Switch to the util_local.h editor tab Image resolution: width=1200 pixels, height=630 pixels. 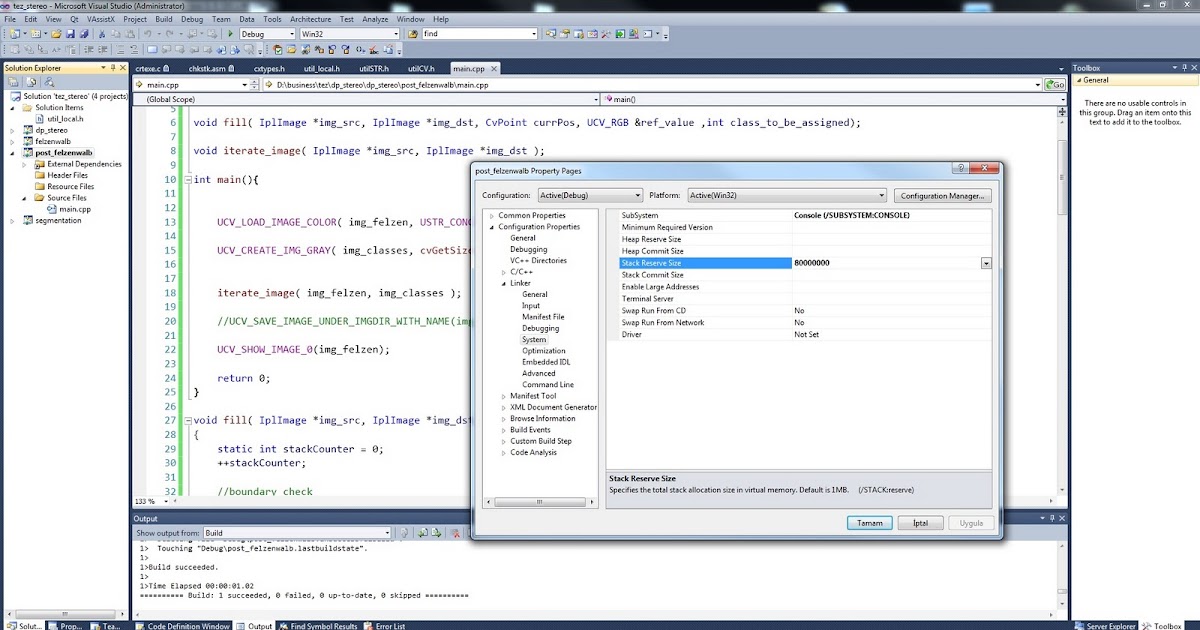[322, 69]
